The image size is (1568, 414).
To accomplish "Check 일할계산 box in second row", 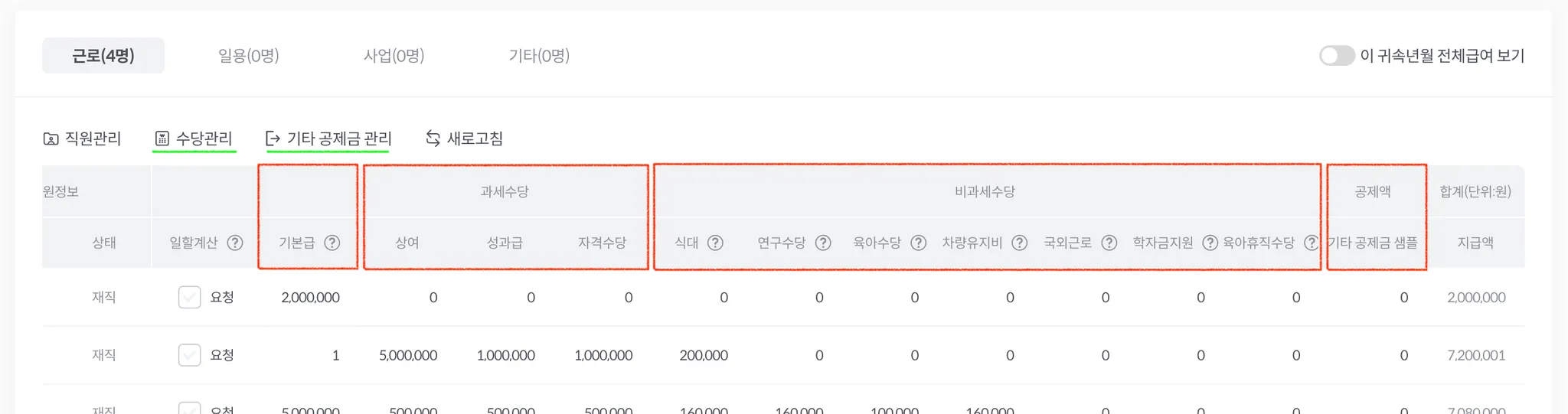I will pyautogui.click(x=189, y=355).
